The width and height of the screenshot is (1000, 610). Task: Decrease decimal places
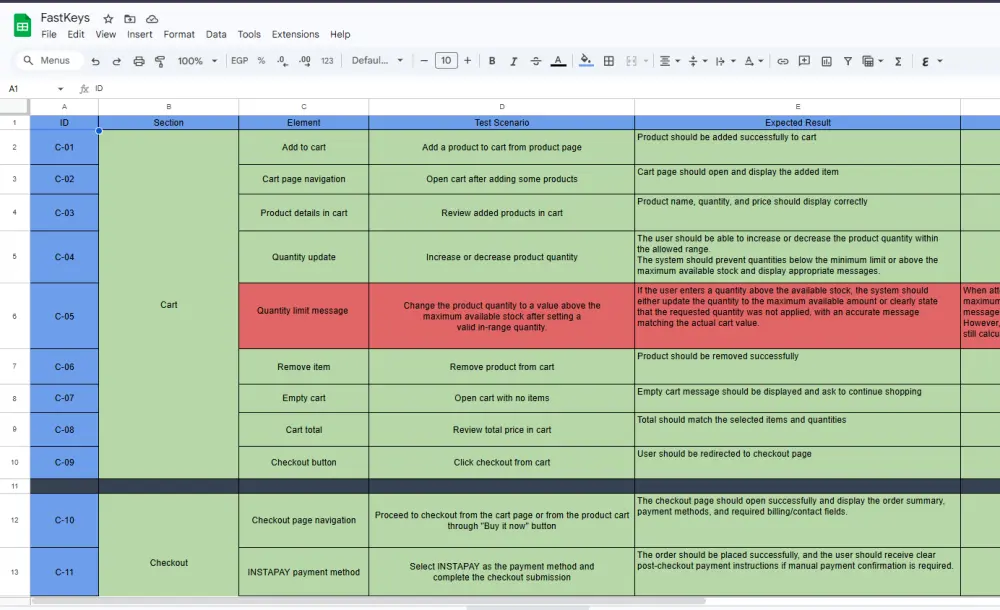[282, 61]
